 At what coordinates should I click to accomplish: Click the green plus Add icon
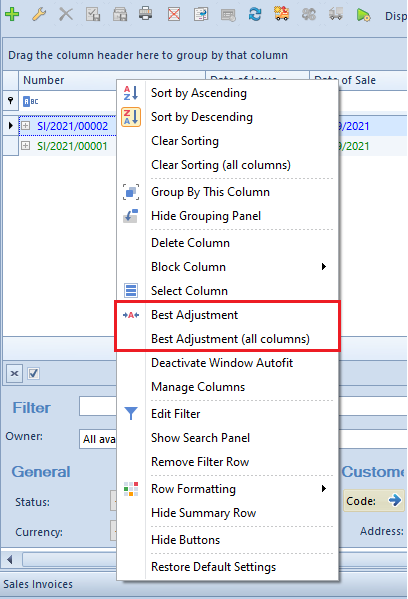(12, 14)
